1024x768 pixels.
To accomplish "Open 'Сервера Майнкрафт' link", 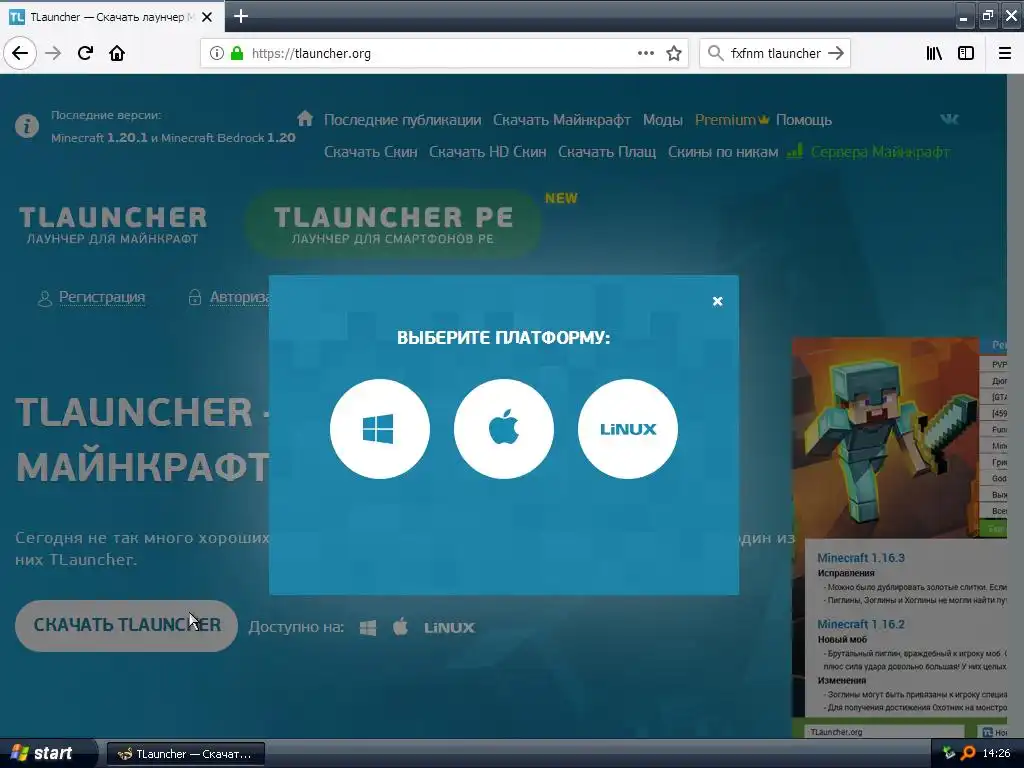I will coord(879,152).
